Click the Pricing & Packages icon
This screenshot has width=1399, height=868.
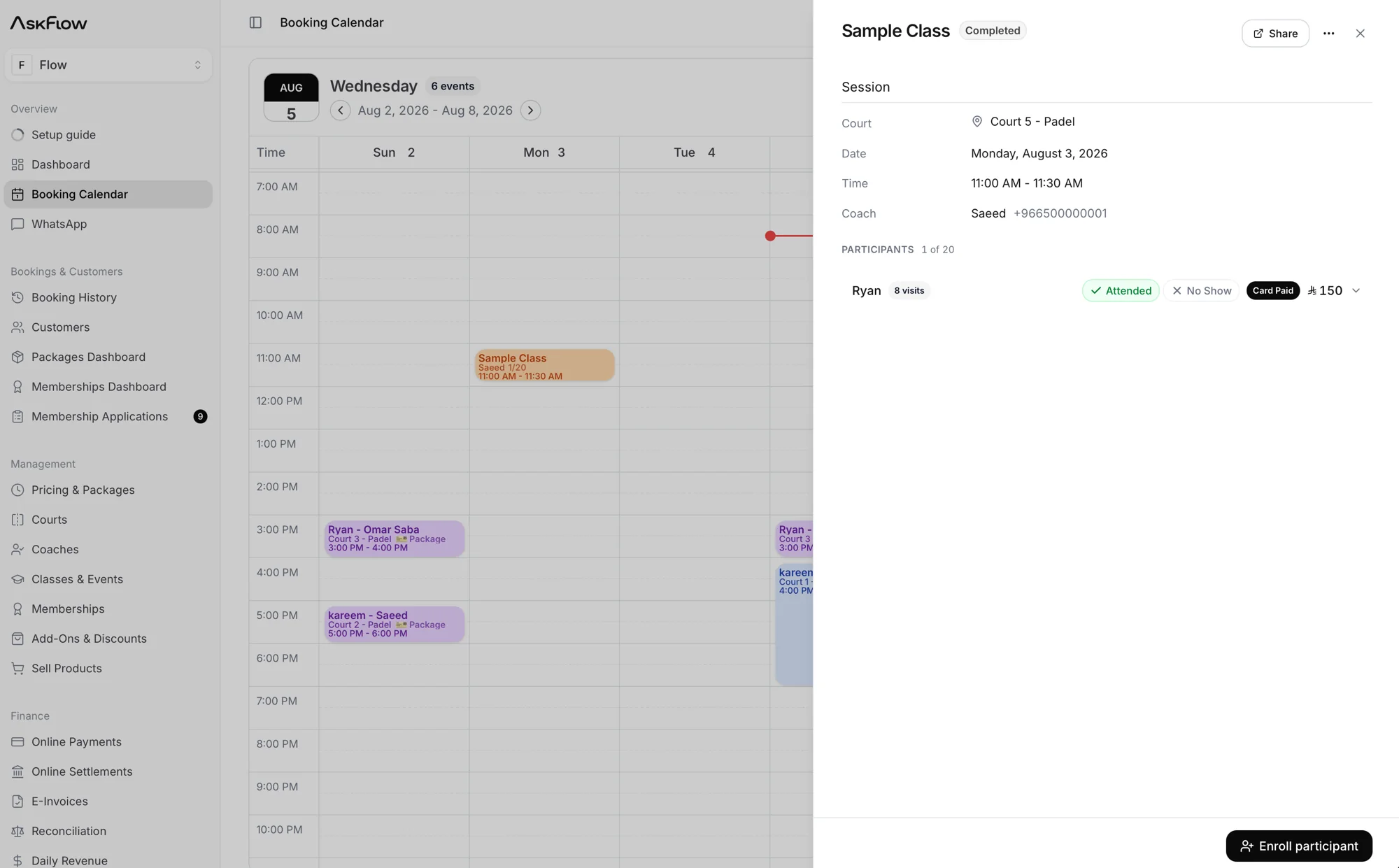[17, 490]
